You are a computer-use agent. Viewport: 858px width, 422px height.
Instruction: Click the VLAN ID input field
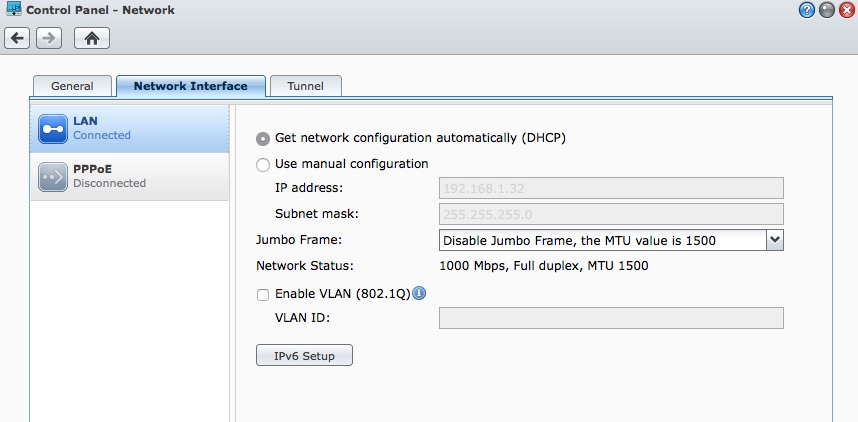611,318
